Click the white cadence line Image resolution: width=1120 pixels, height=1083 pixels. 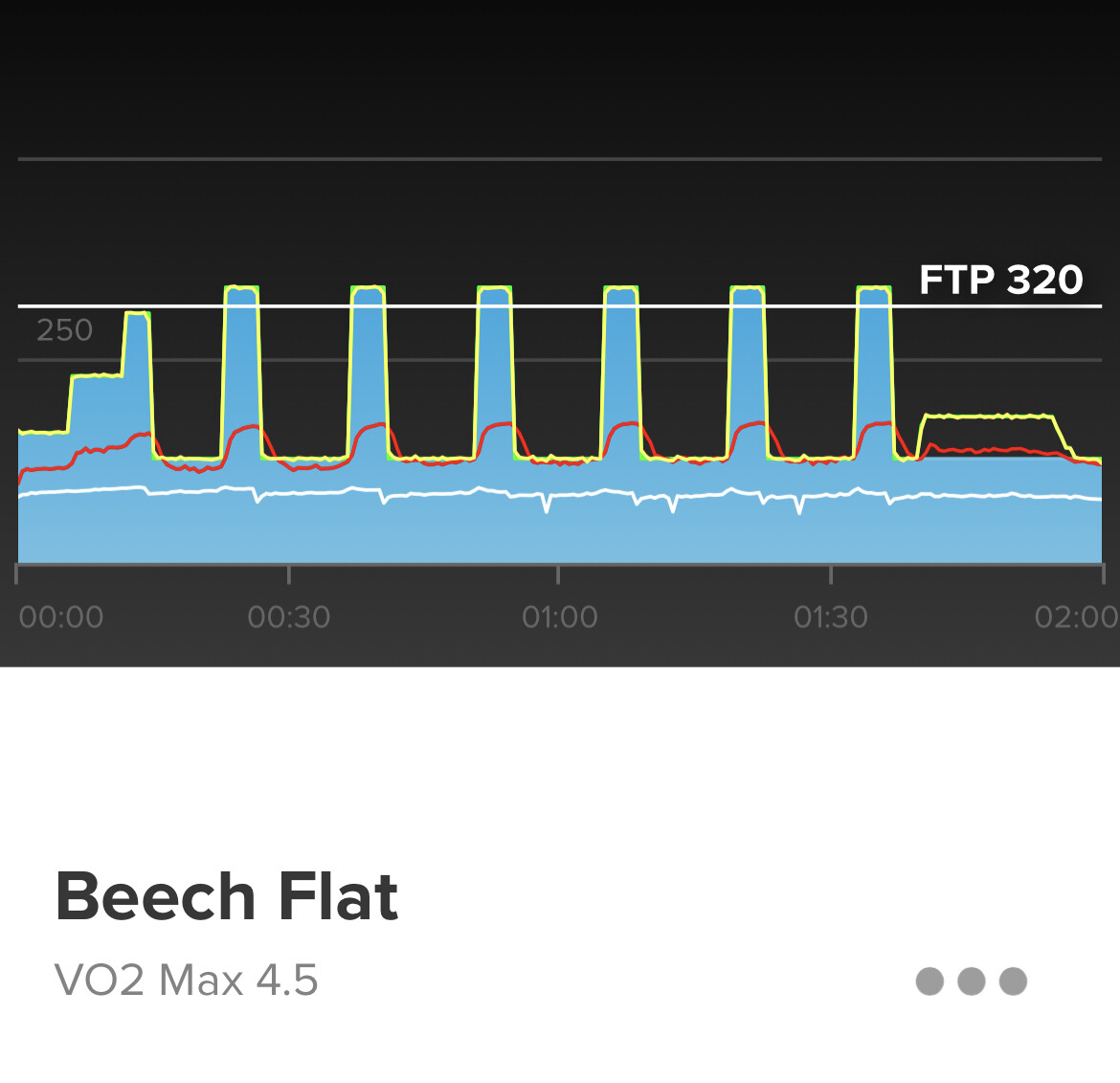pos(559,494)
